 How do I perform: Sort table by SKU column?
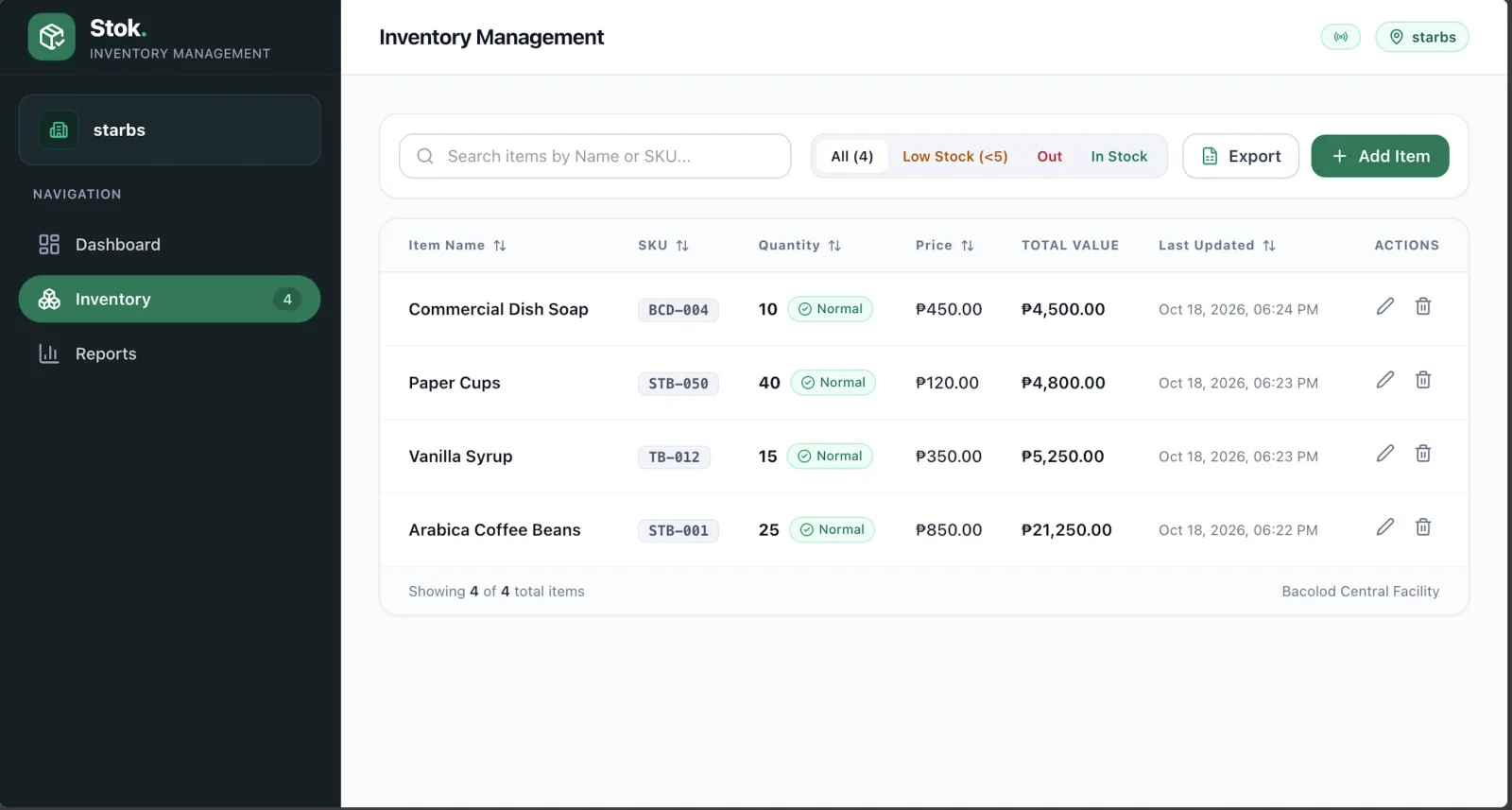663,246
